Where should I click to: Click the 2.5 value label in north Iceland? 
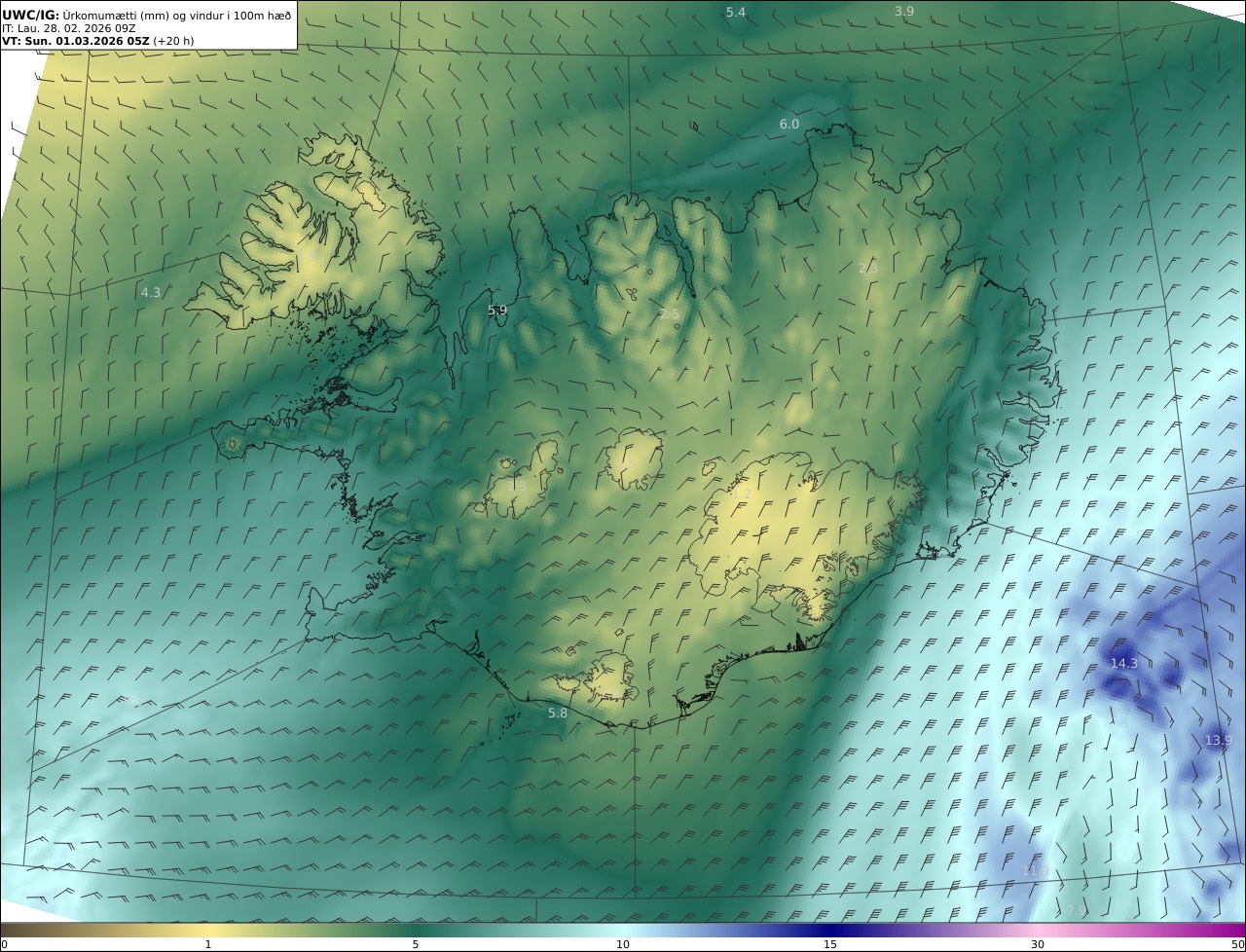(670, 313)
